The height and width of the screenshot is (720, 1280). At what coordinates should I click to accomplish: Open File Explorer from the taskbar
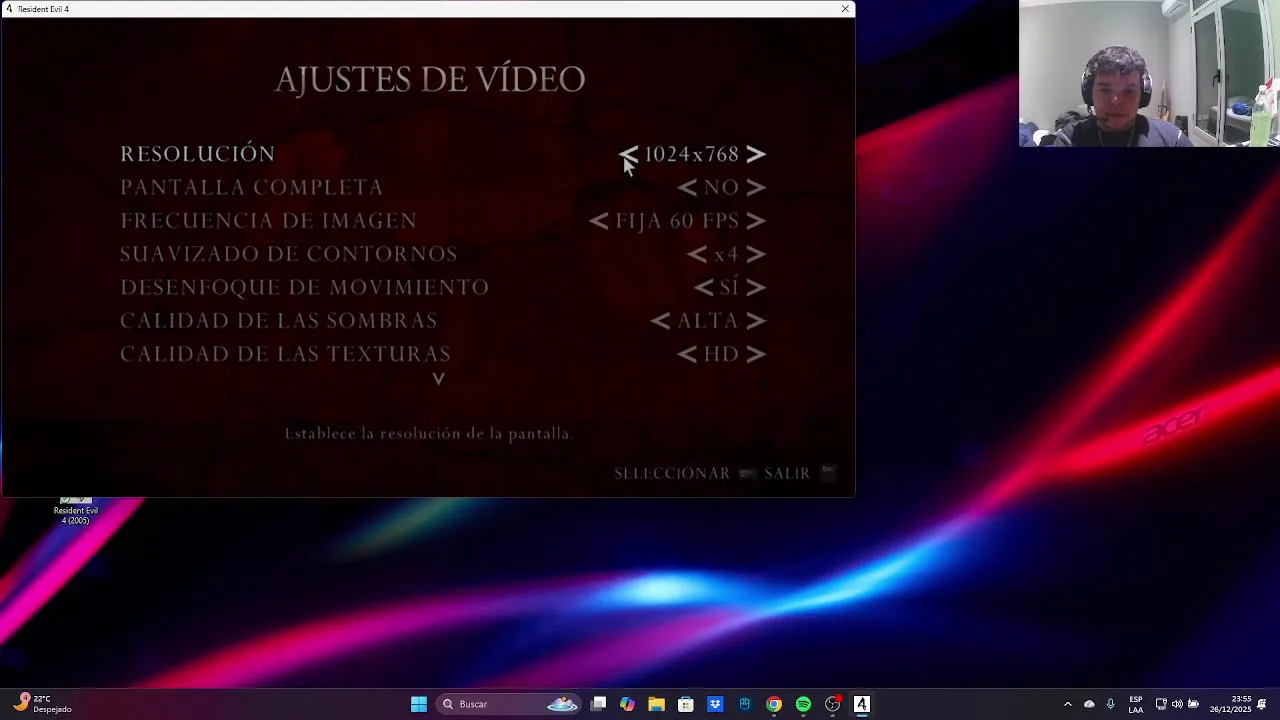pyautogui.click(x=656, y=704)
